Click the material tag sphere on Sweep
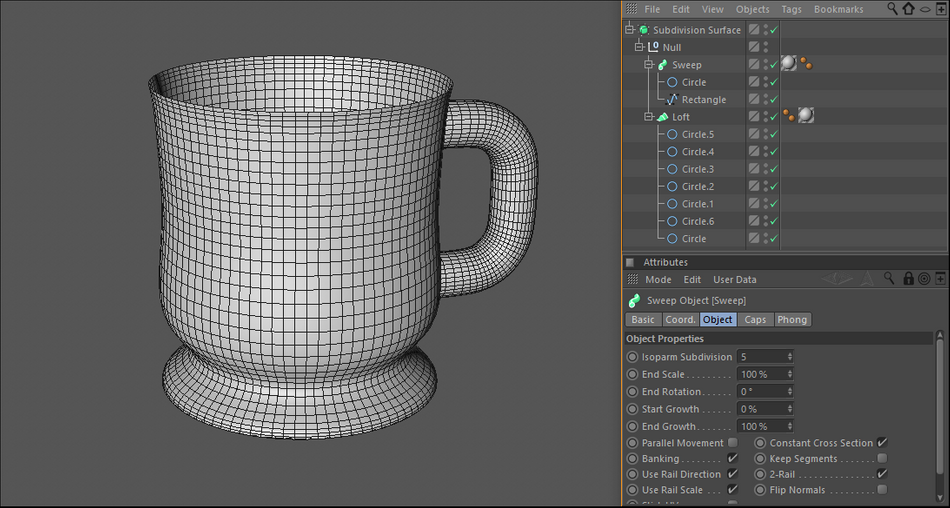Screen dimensions: 950x508 coord(789,64)
